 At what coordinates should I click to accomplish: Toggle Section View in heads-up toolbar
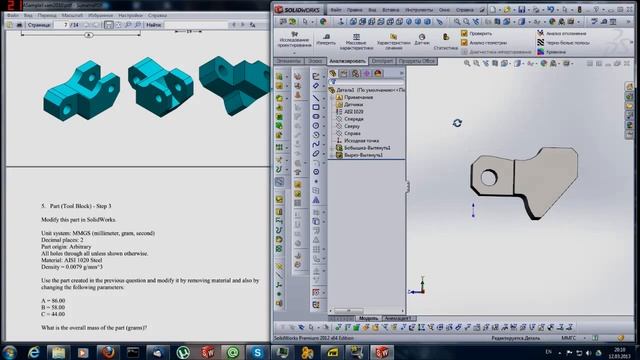495,63
